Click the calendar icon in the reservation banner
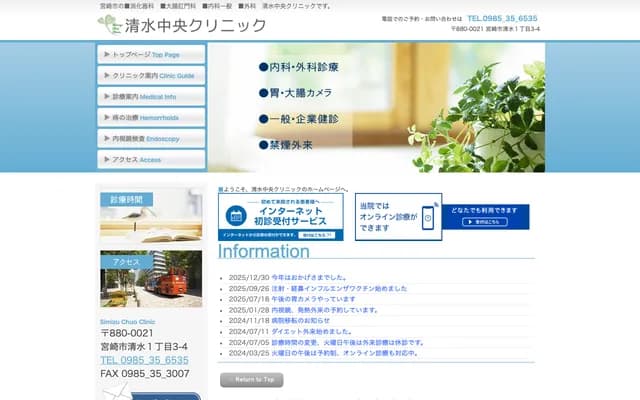640x400 pixels. point(236,216)
